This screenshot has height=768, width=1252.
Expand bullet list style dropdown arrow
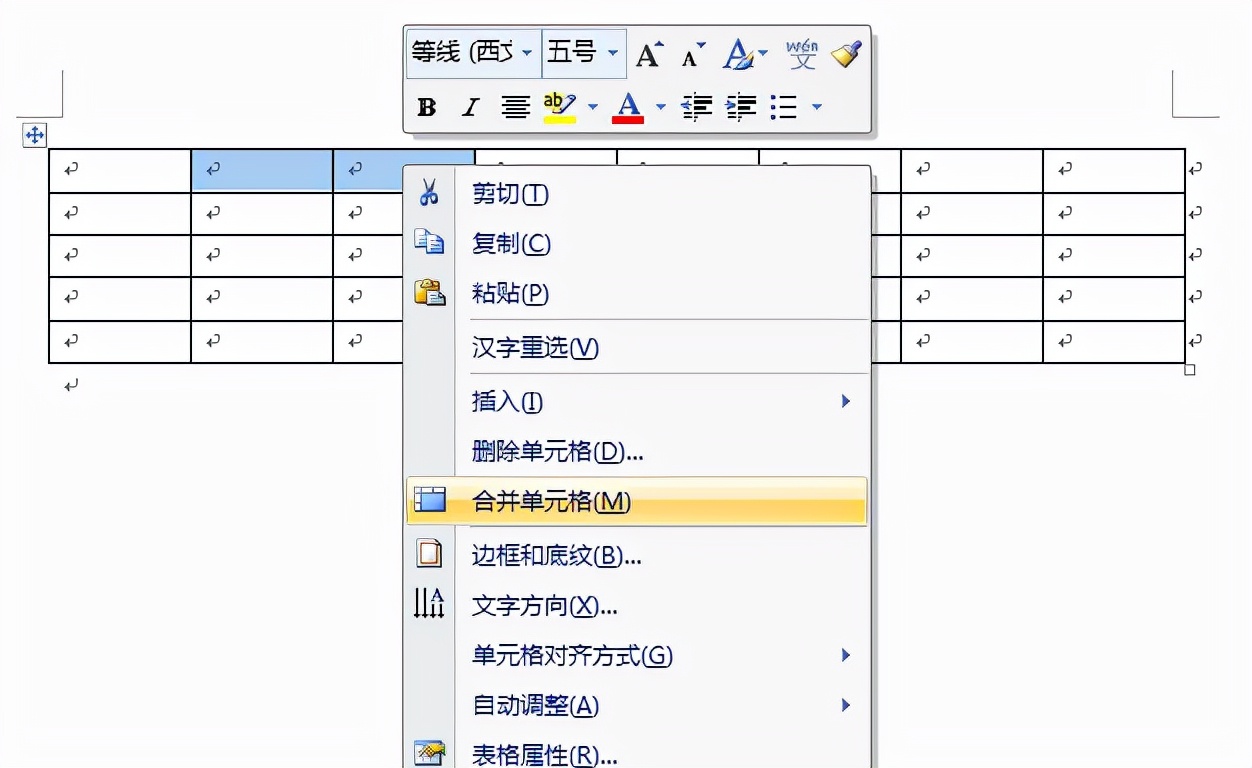817,107
